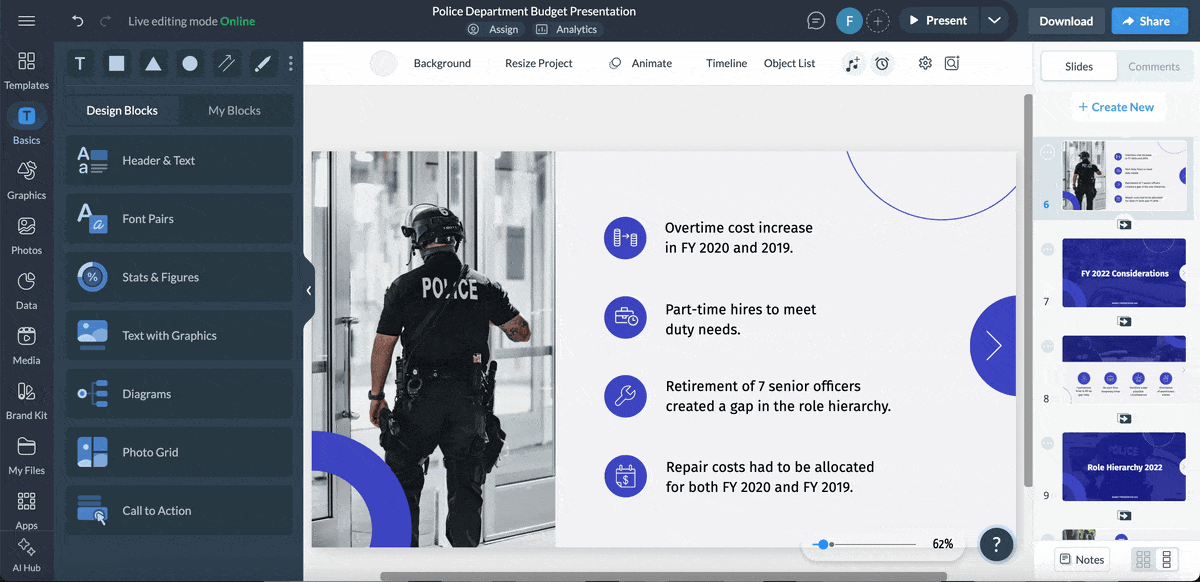The image size is (1200, 582).
Task: Open Font Pairs design blocks
Action: [x=180, y=218]
